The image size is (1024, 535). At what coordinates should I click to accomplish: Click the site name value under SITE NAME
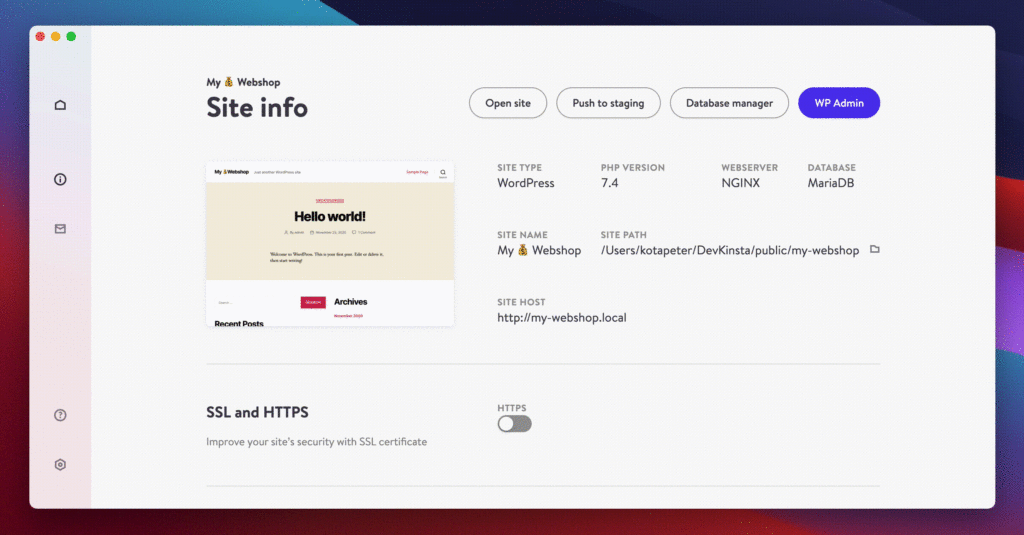tap(539, 250)
